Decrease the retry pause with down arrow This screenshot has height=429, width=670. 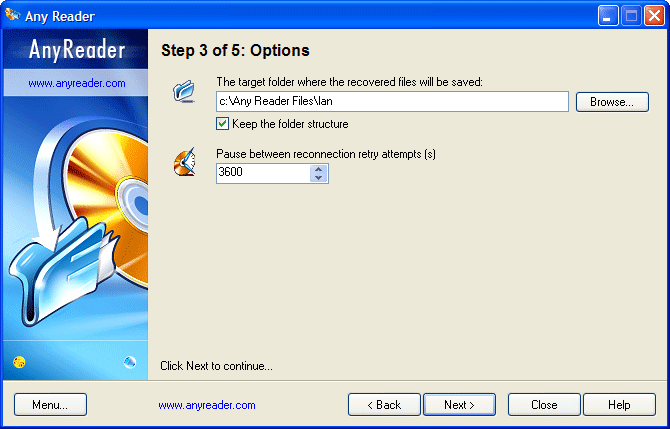pos(318,178)
